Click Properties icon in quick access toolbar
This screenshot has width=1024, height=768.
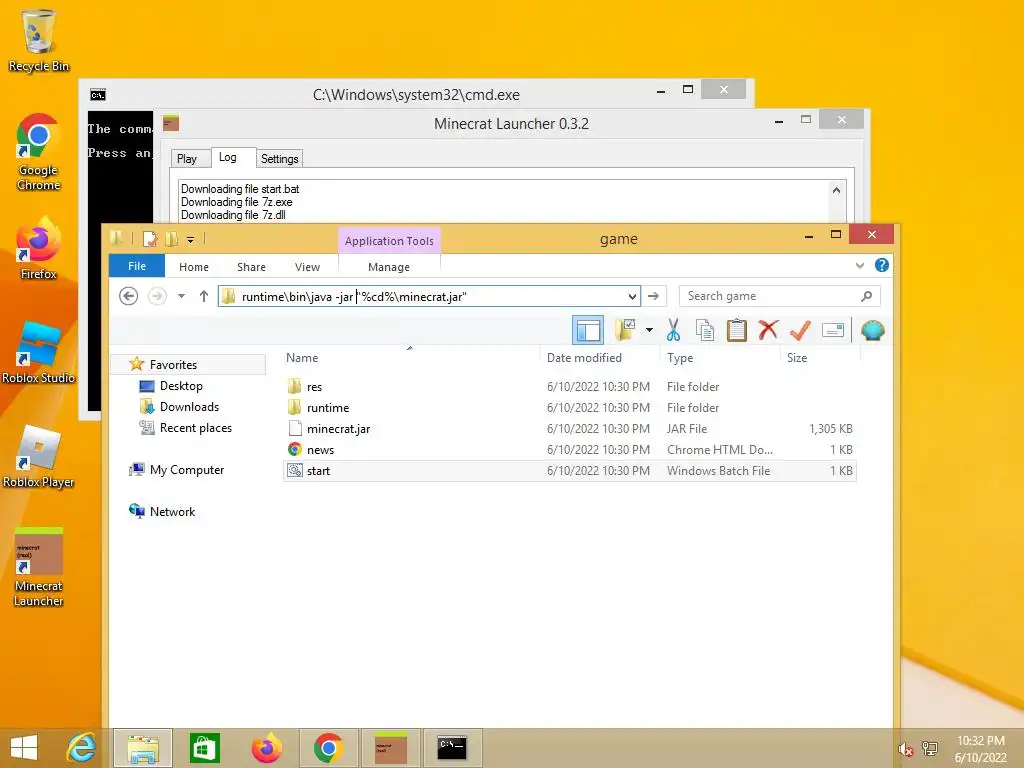click(150, 239)
